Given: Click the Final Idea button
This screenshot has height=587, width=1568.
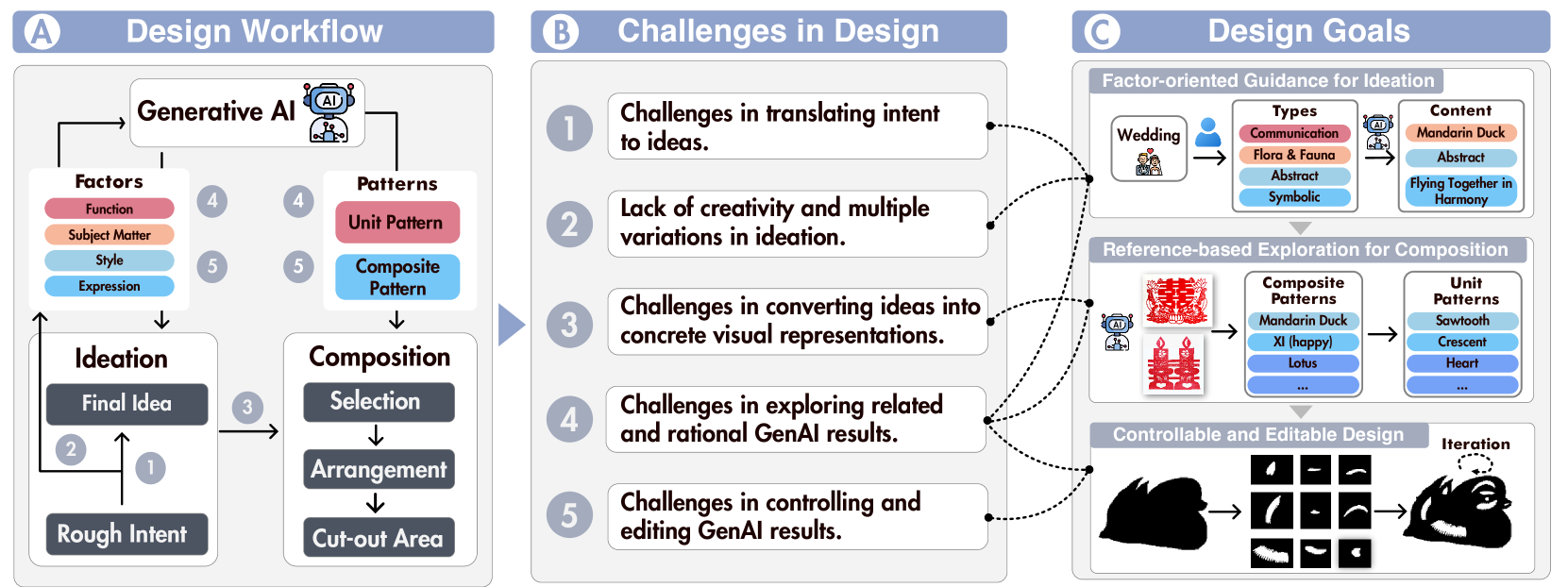Looking at the screenshot, I should pos(126,404).
